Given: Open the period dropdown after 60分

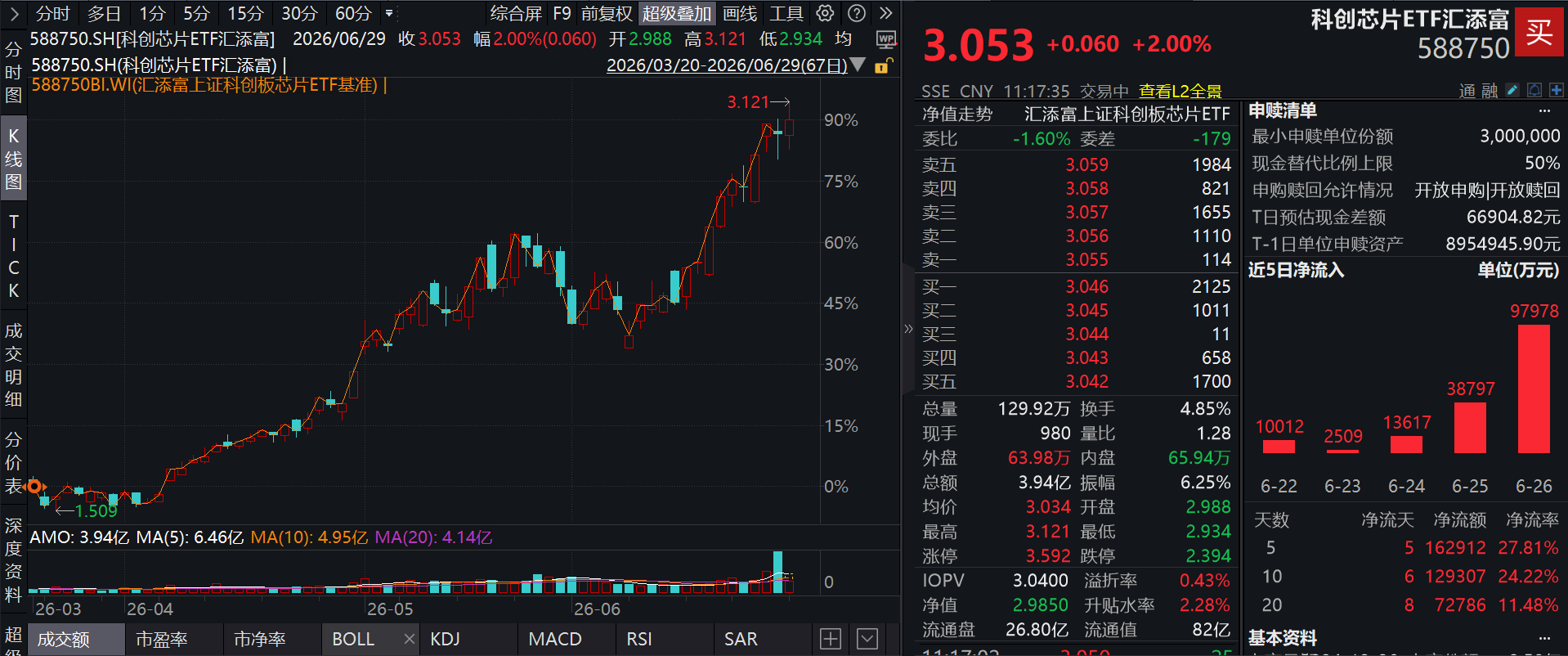Looking at the screenshot, I should pyautogui.click(x=389, y=13).
